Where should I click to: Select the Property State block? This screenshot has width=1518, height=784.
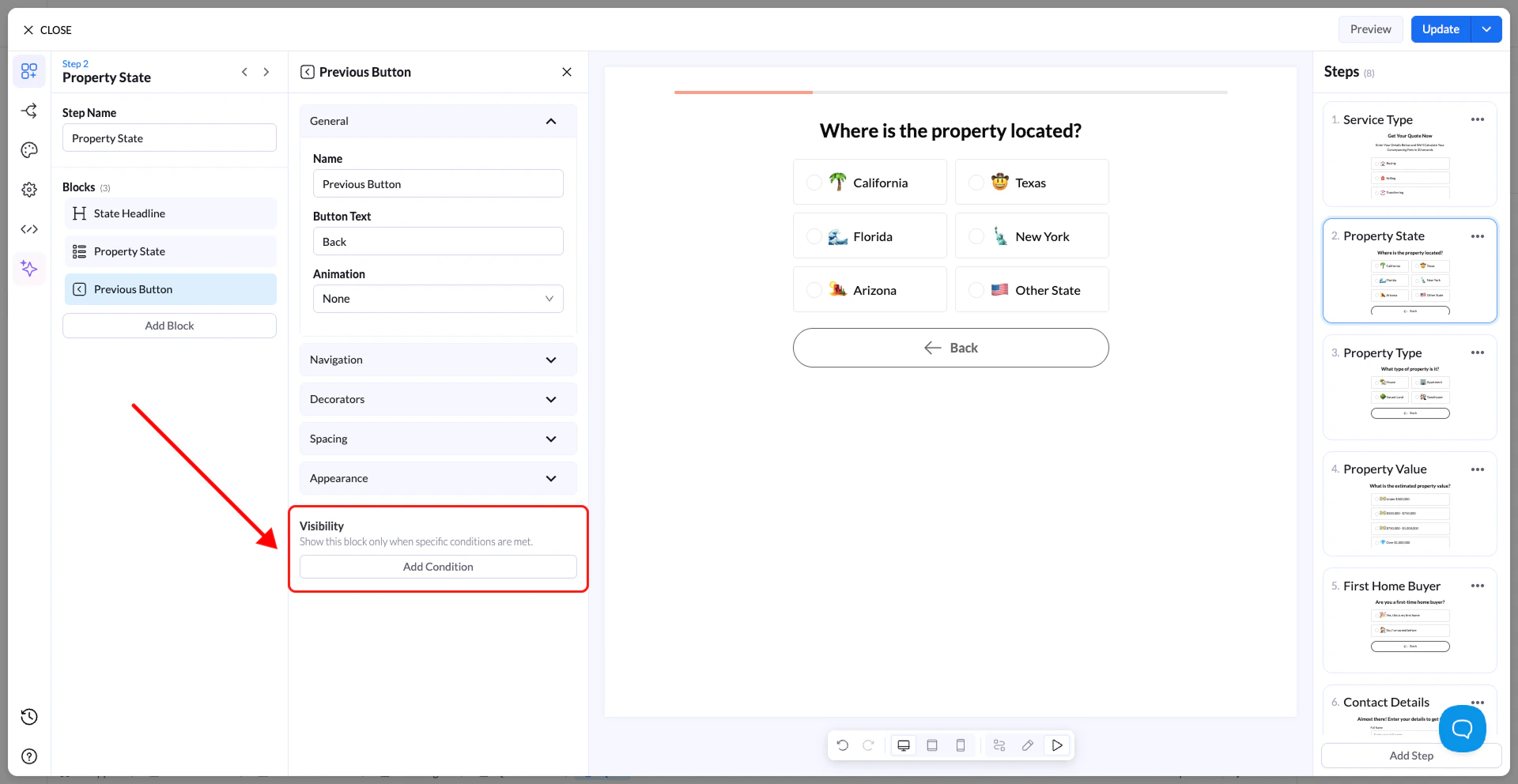[x=170, y=251]
